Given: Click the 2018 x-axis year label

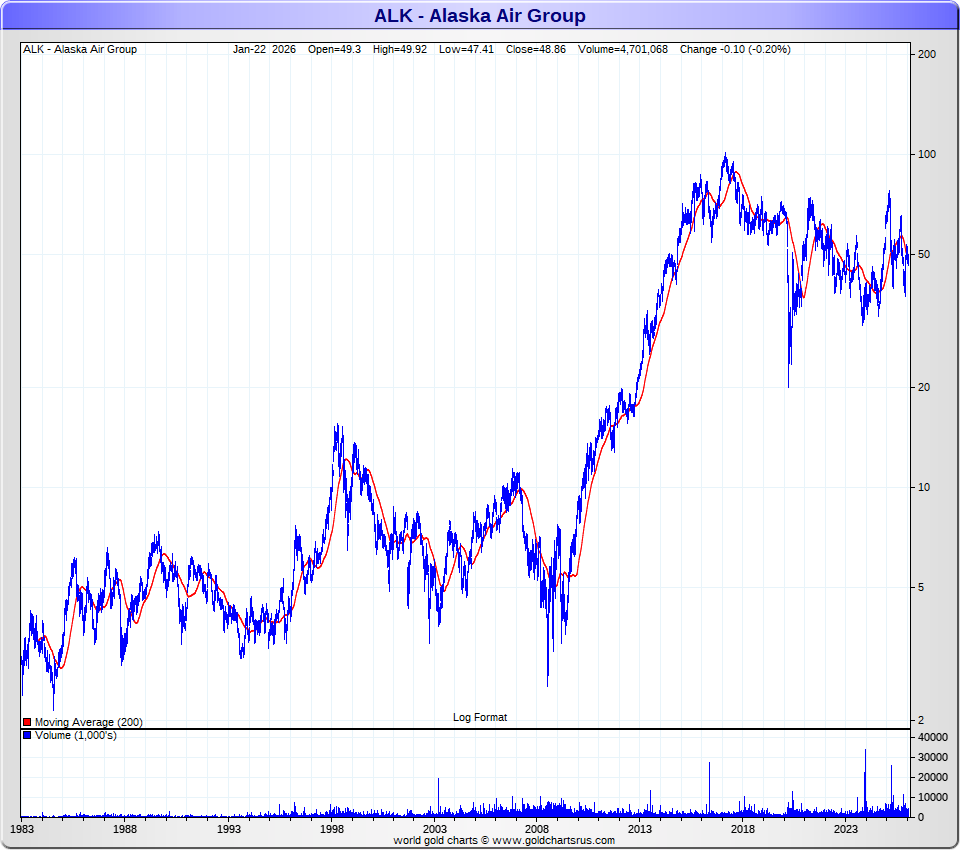Looking at the screenshot, I should [x=743, y=829].
